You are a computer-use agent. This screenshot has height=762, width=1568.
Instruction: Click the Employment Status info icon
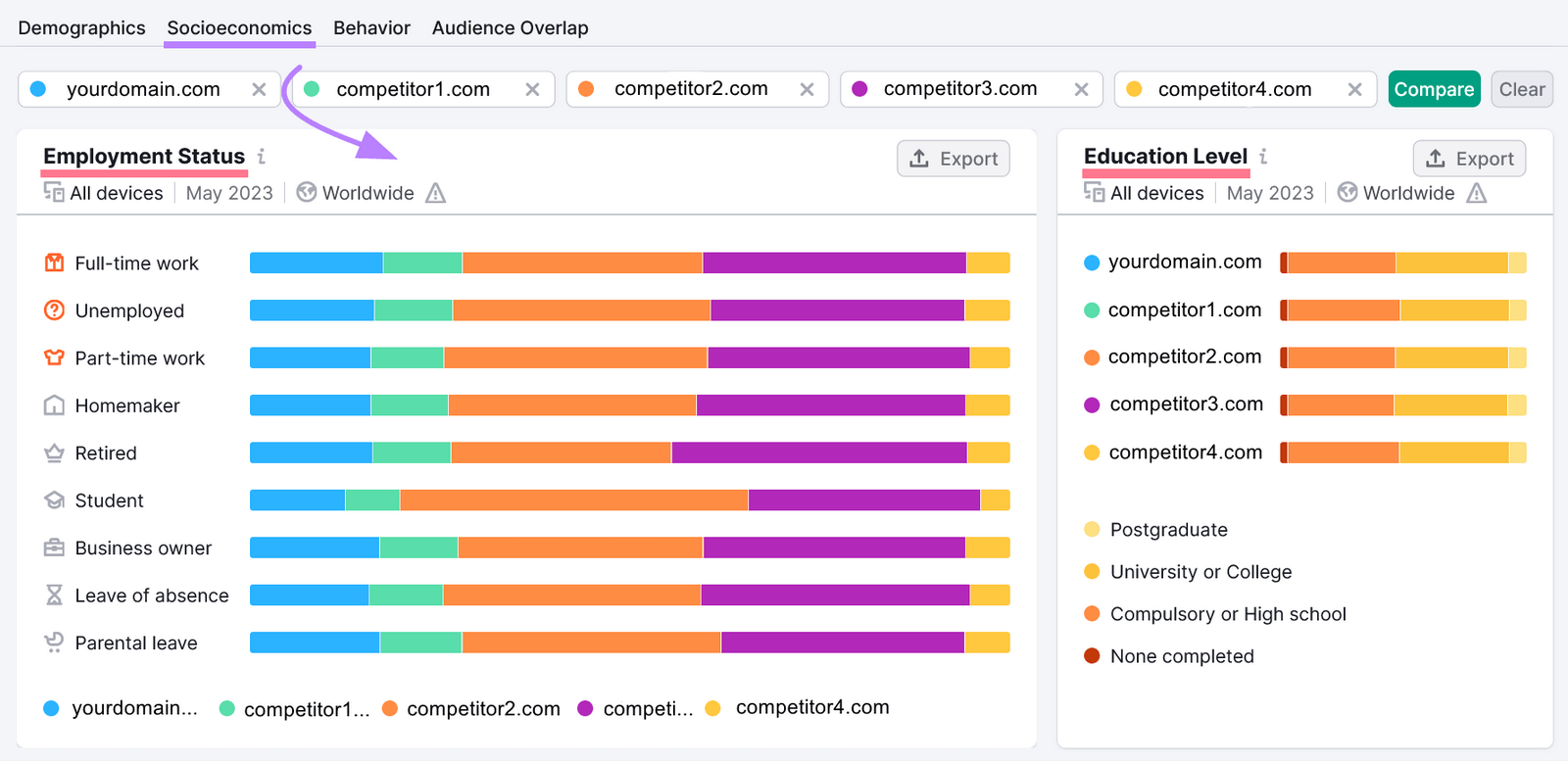point(262,157)
